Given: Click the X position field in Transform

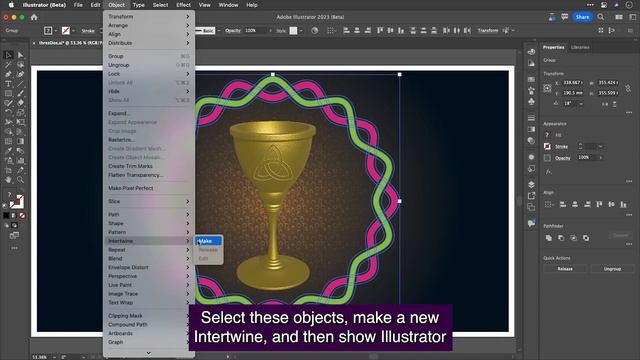Looking at the screenshot, I should pos(573,82).
